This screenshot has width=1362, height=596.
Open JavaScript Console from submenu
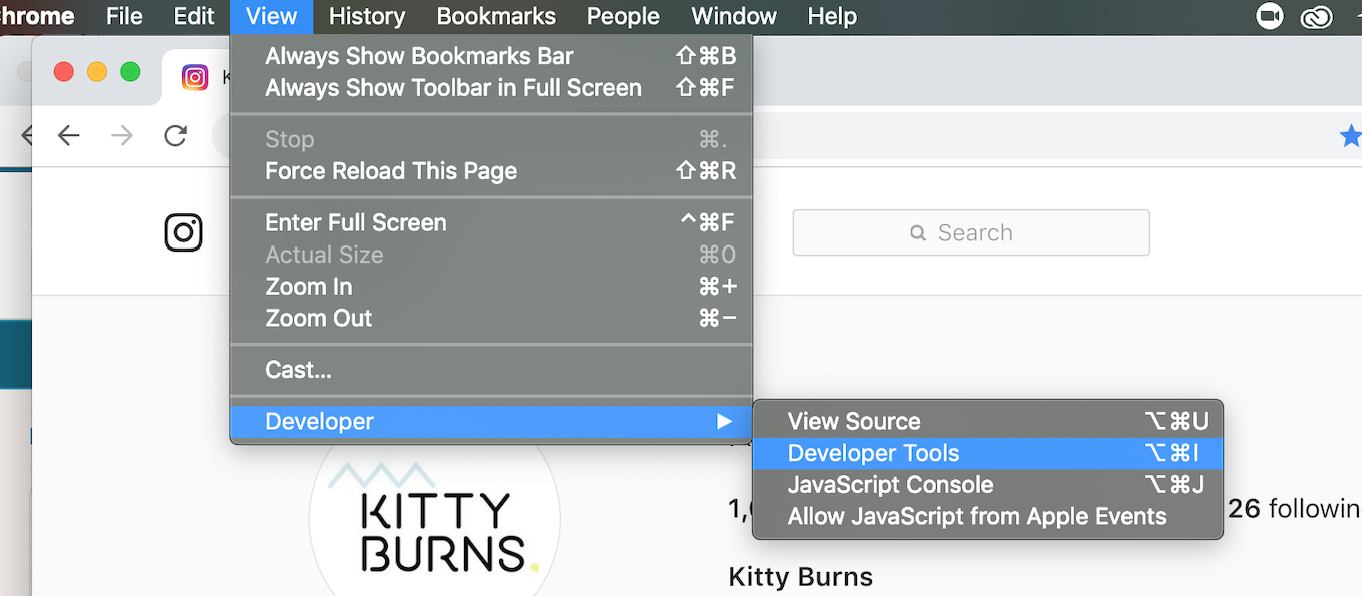(987, 485)
